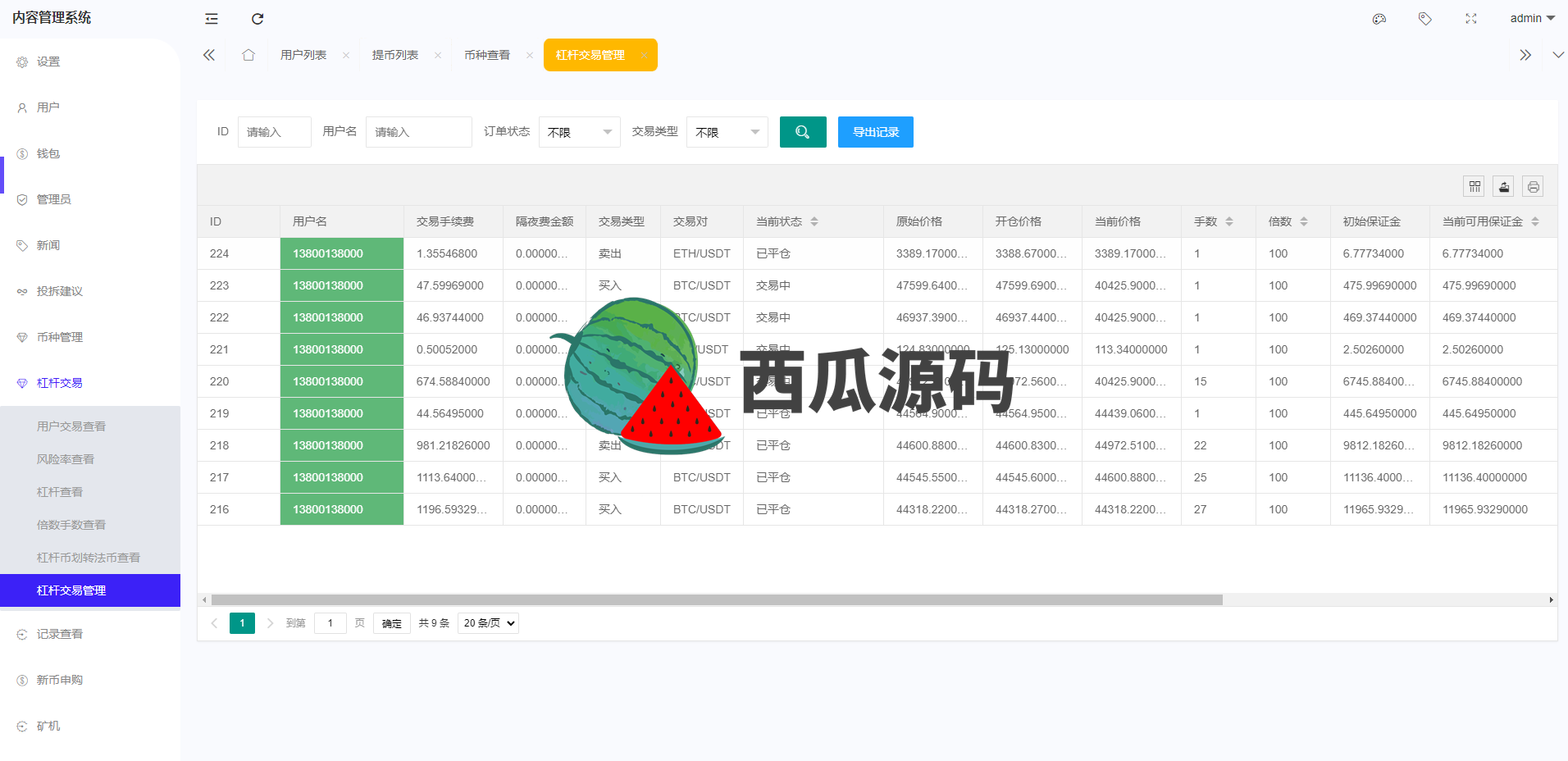Image resolution: width=1568 pixels, height=761 pixels.
Task: Open 记录查看 sidebar menu
Action: (90, 634)
